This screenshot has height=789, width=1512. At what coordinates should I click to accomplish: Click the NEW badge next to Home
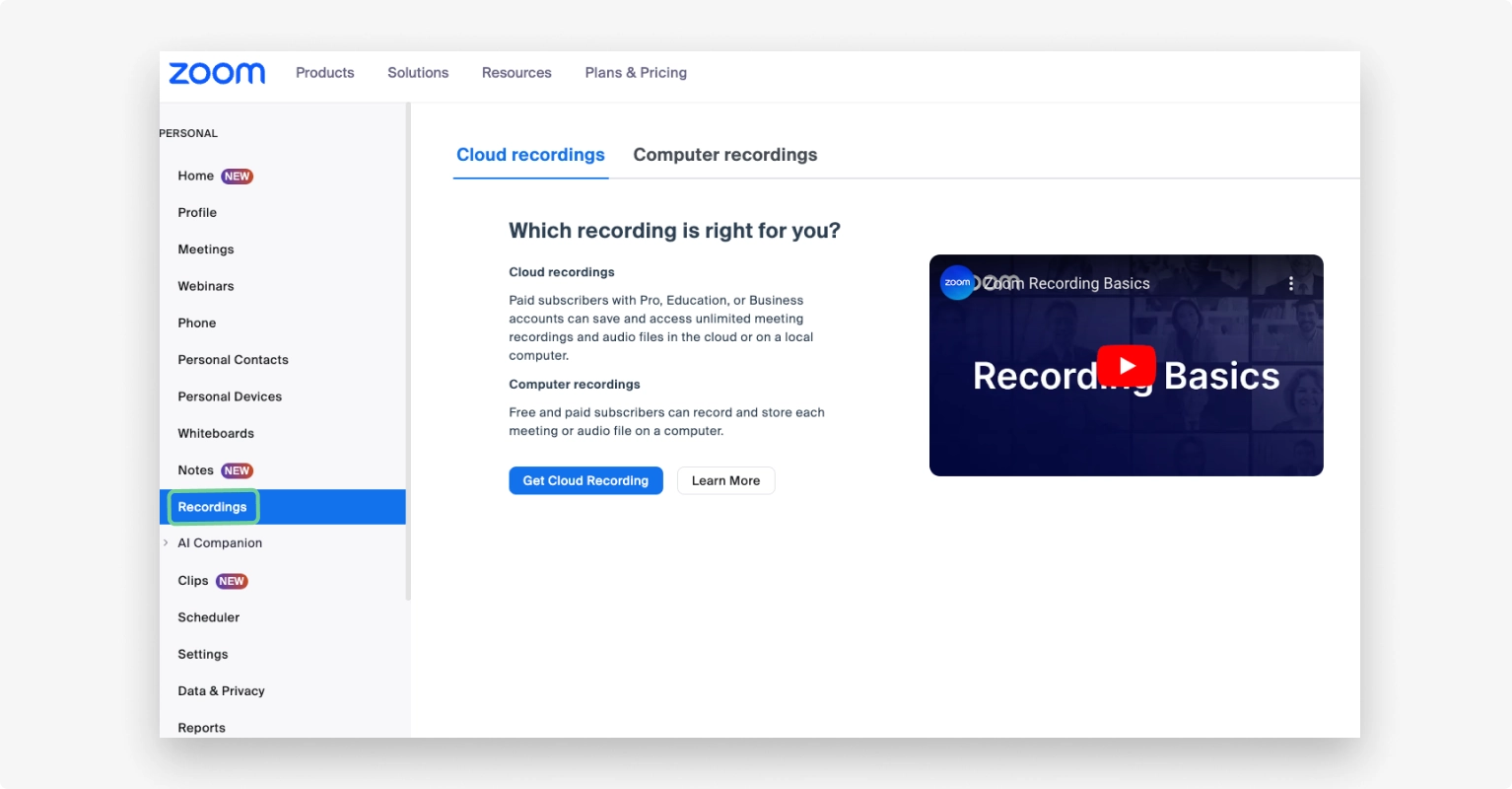click(237, 177)
